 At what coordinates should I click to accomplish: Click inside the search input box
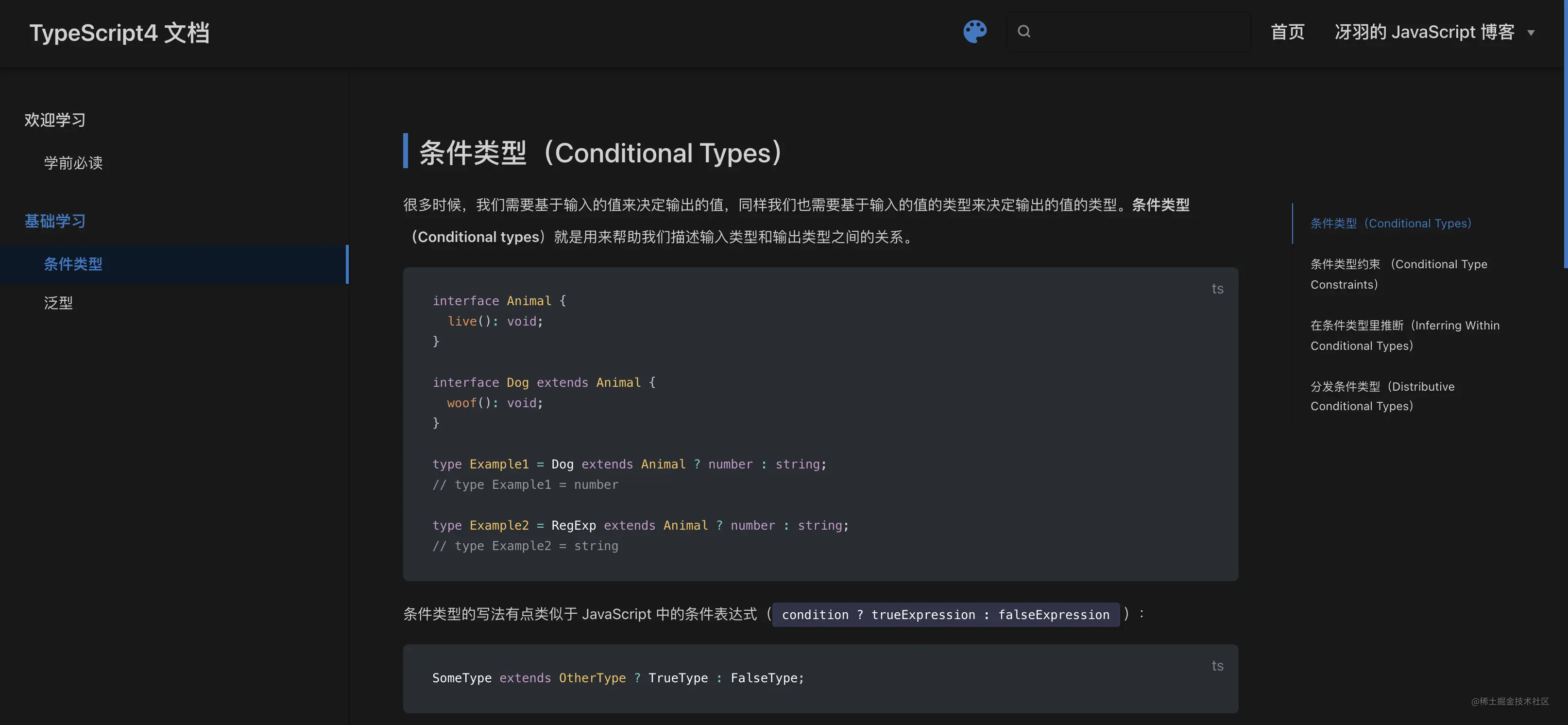coord(1138,32)
